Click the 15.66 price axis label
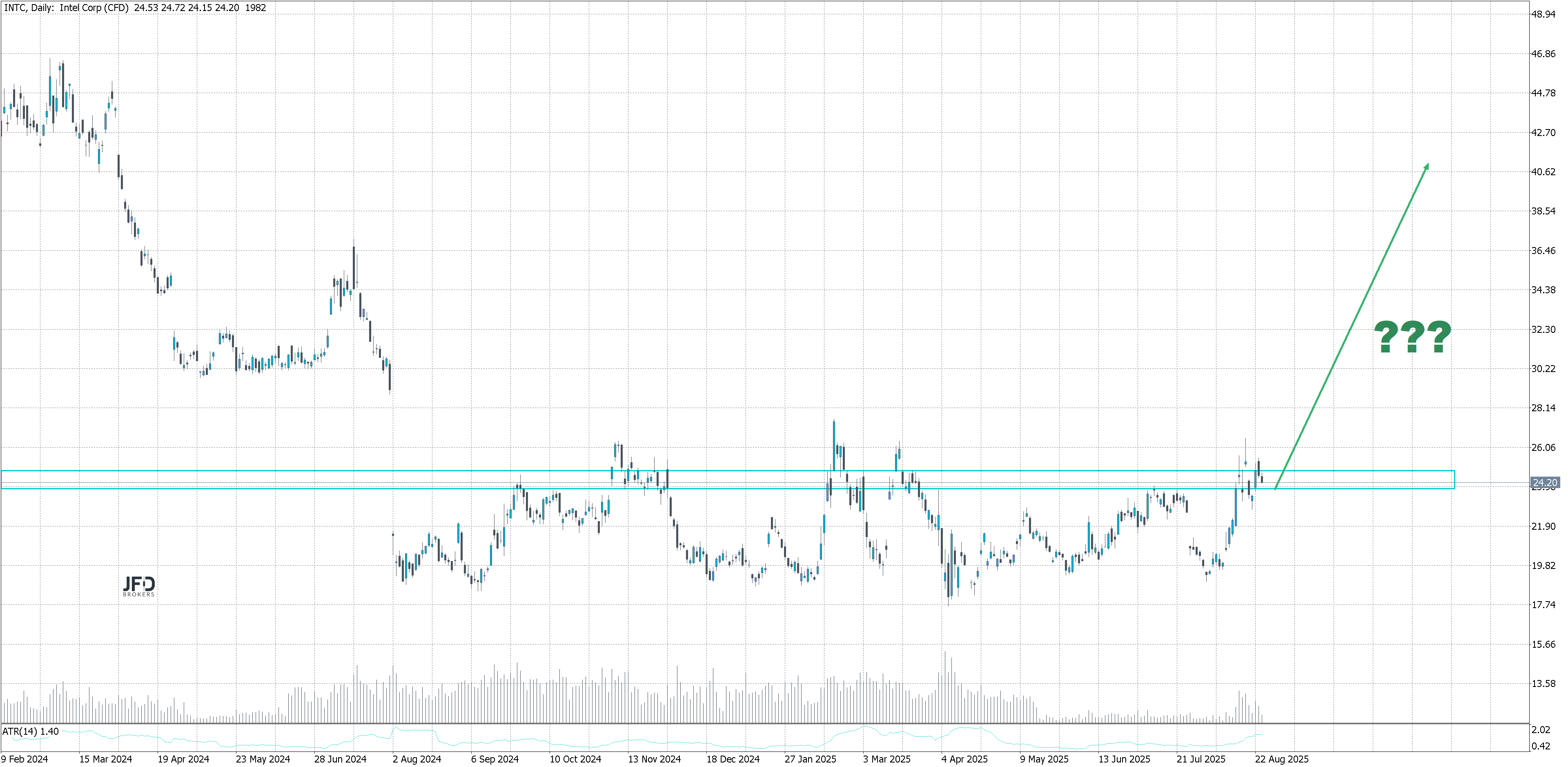This screenshot has height=767, width=1568. [1543, 644]
